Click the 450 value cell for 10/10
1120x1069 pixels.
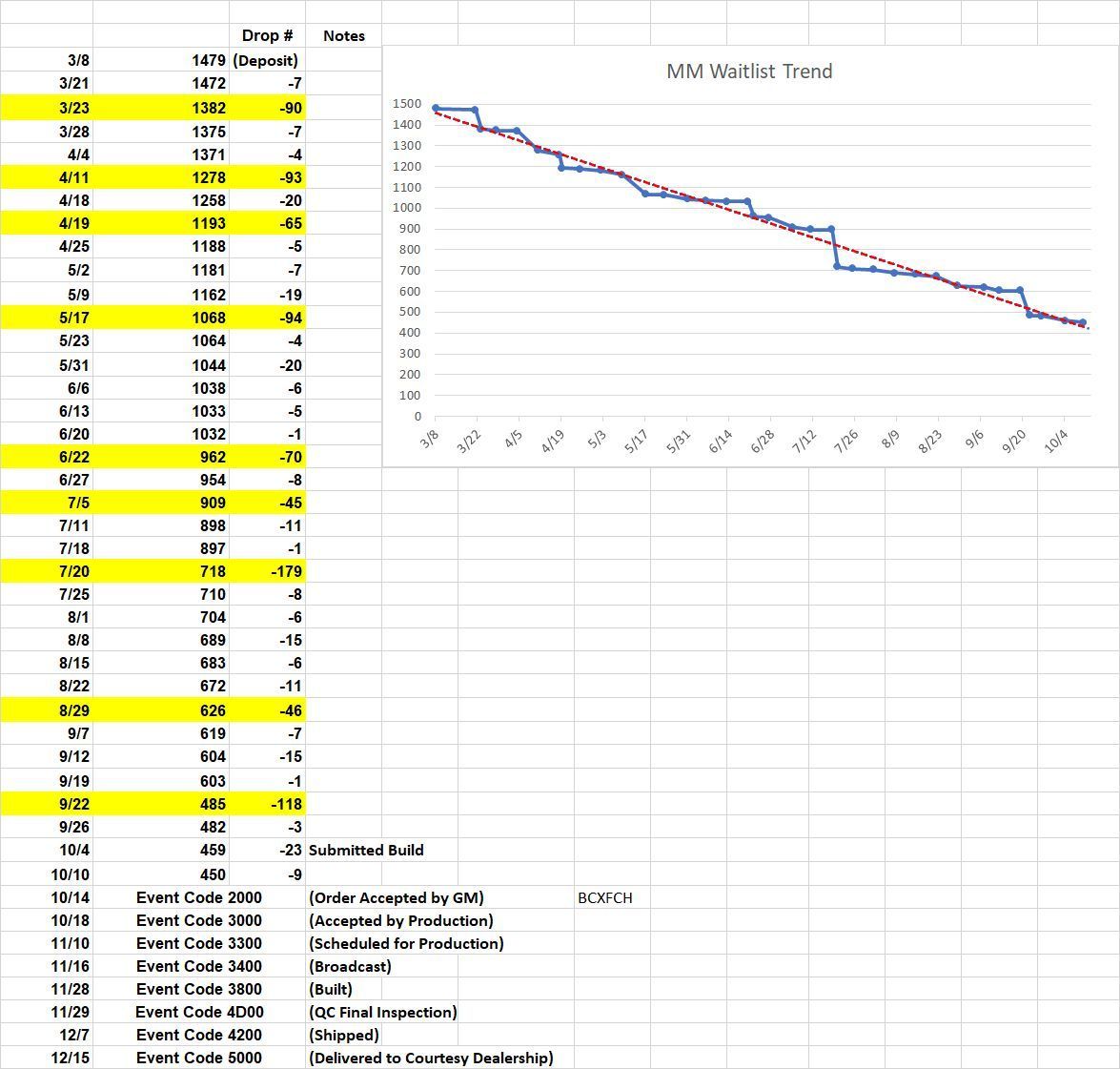pos(212,874)
